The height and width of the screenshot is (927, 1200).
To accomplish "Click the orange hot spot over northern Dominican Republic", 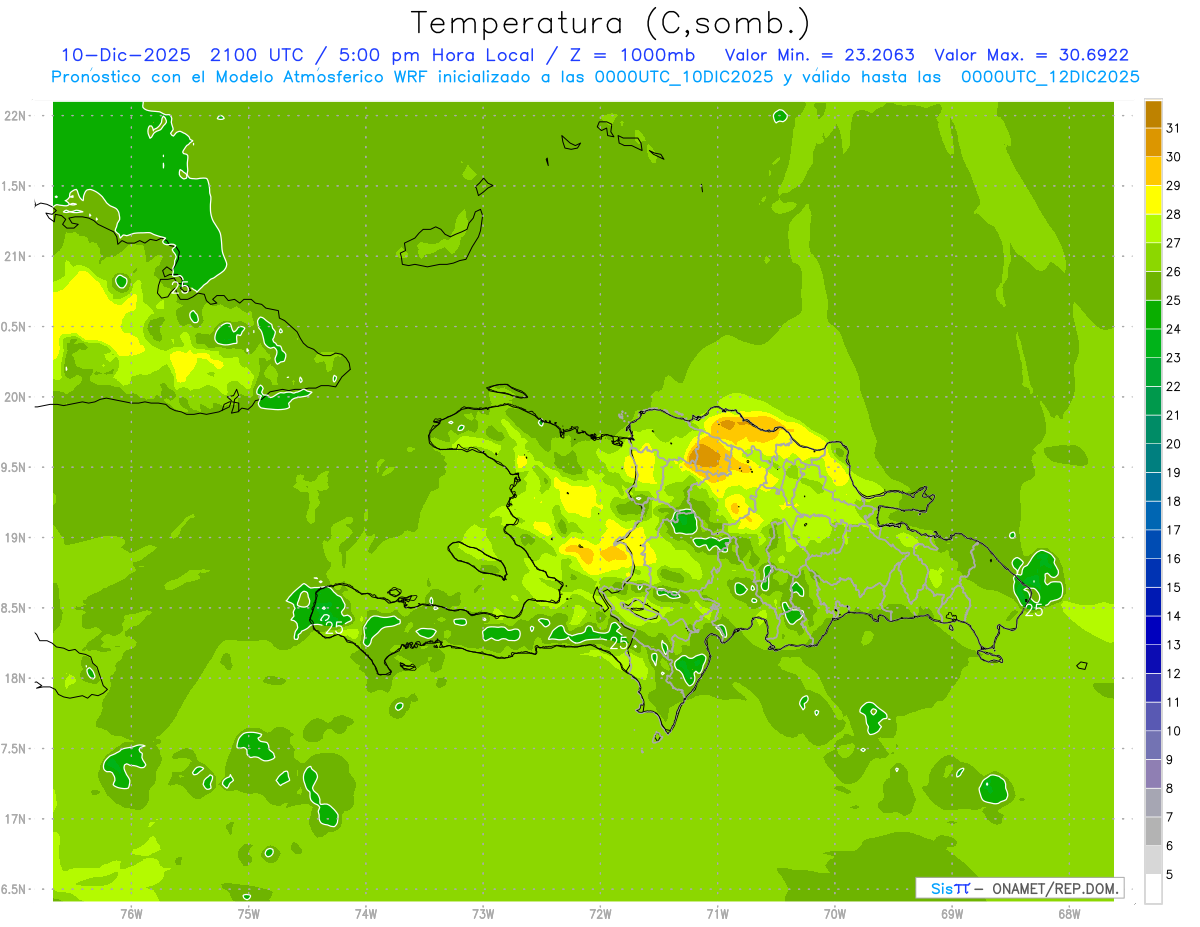I will coord(708,455).
